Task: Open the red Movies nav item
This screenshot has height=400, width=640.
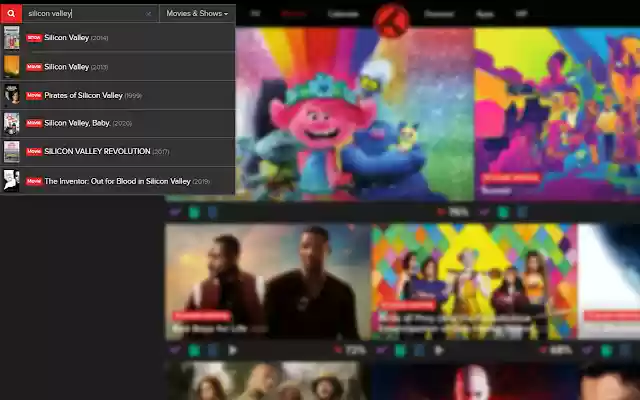Action: click(293, 13)
